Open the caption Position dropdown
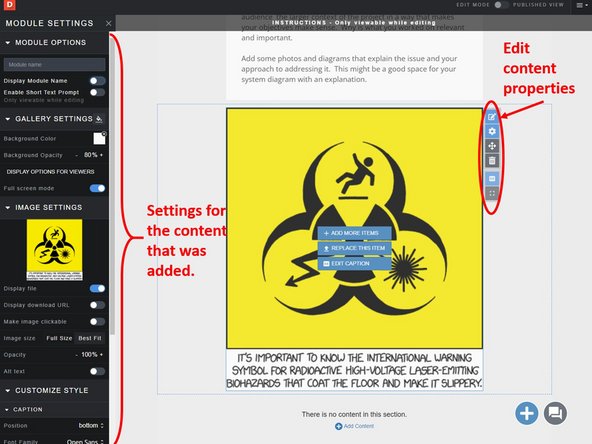Viewport: 592px width, 444px height. coord(91,426)
